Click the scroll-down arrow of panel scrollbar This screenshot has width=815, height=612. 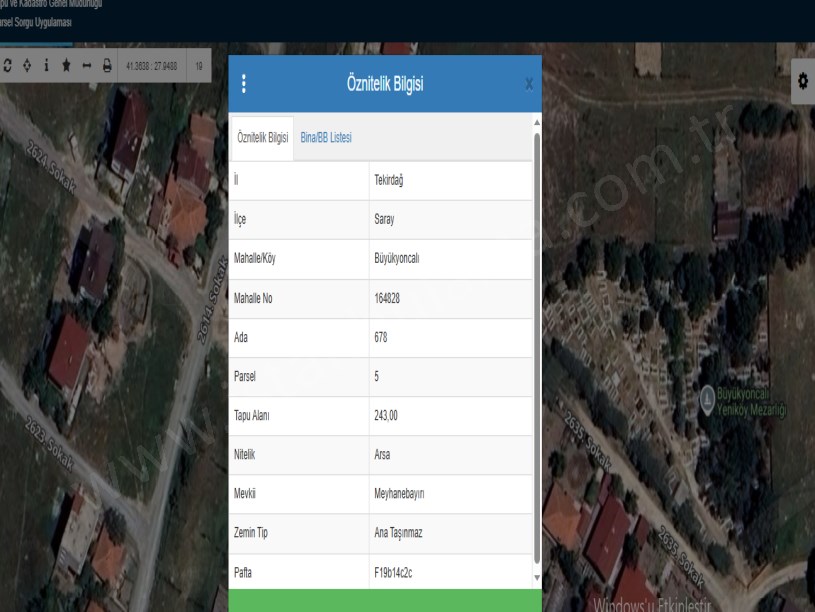[x=536, y=578]
